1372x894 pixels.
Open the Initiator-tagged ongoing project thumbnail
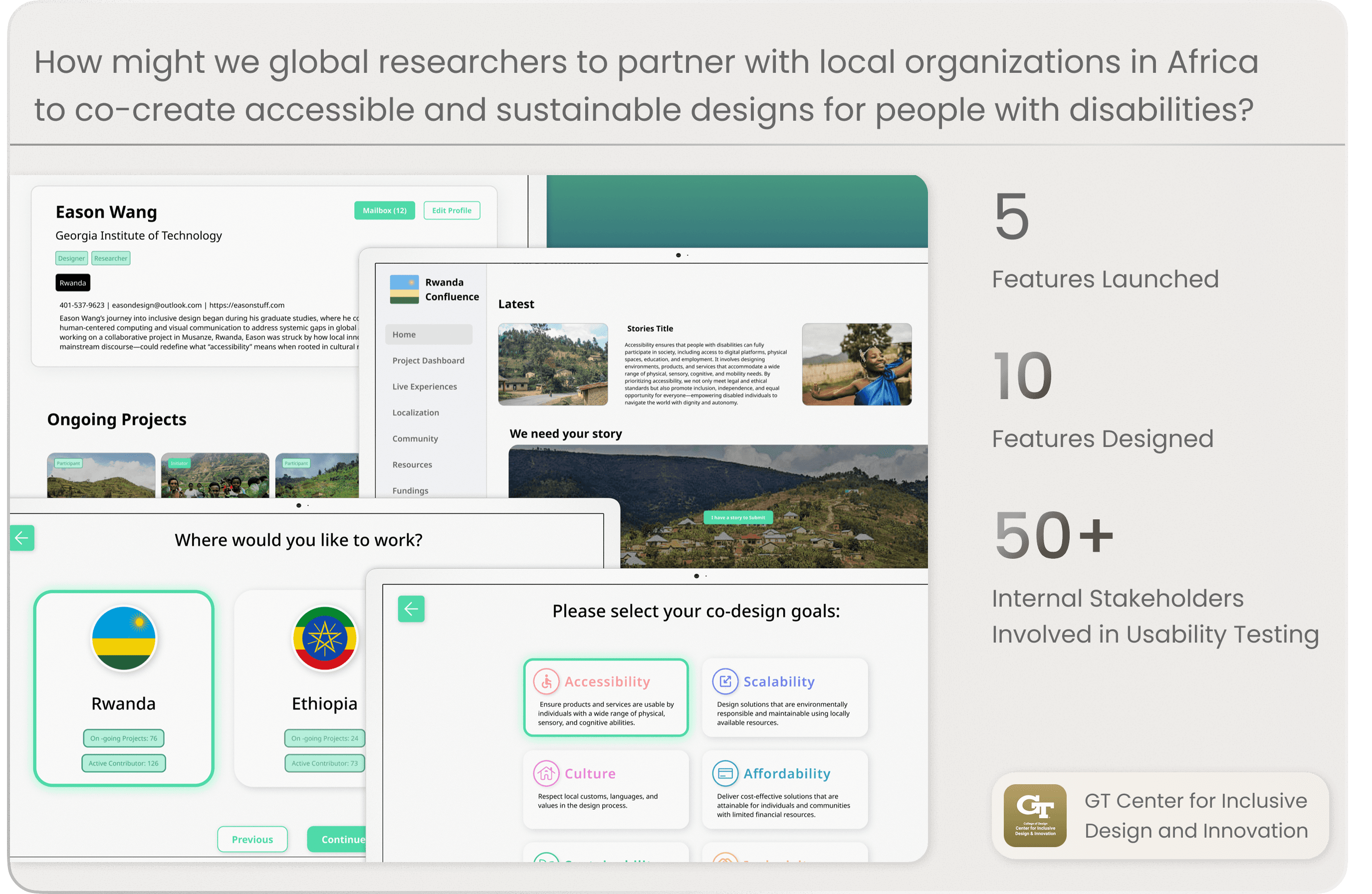pyautogui.click(x=215, y=475)
